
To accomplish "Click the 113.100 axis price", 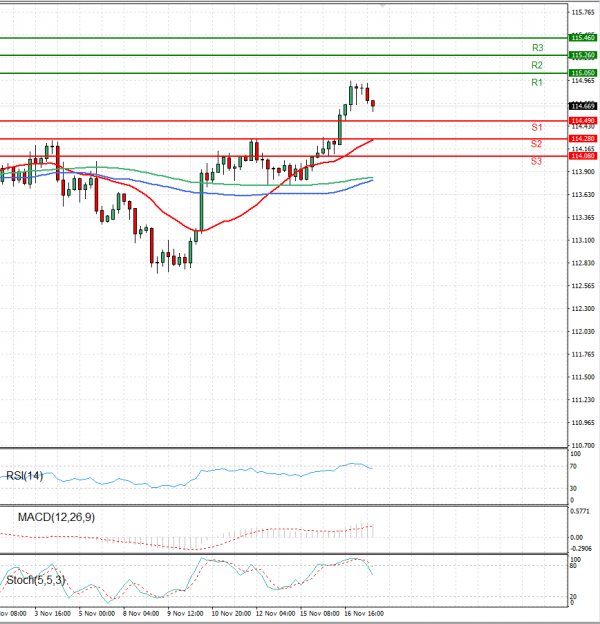I will pyautogui.click(x=583, y=240).
